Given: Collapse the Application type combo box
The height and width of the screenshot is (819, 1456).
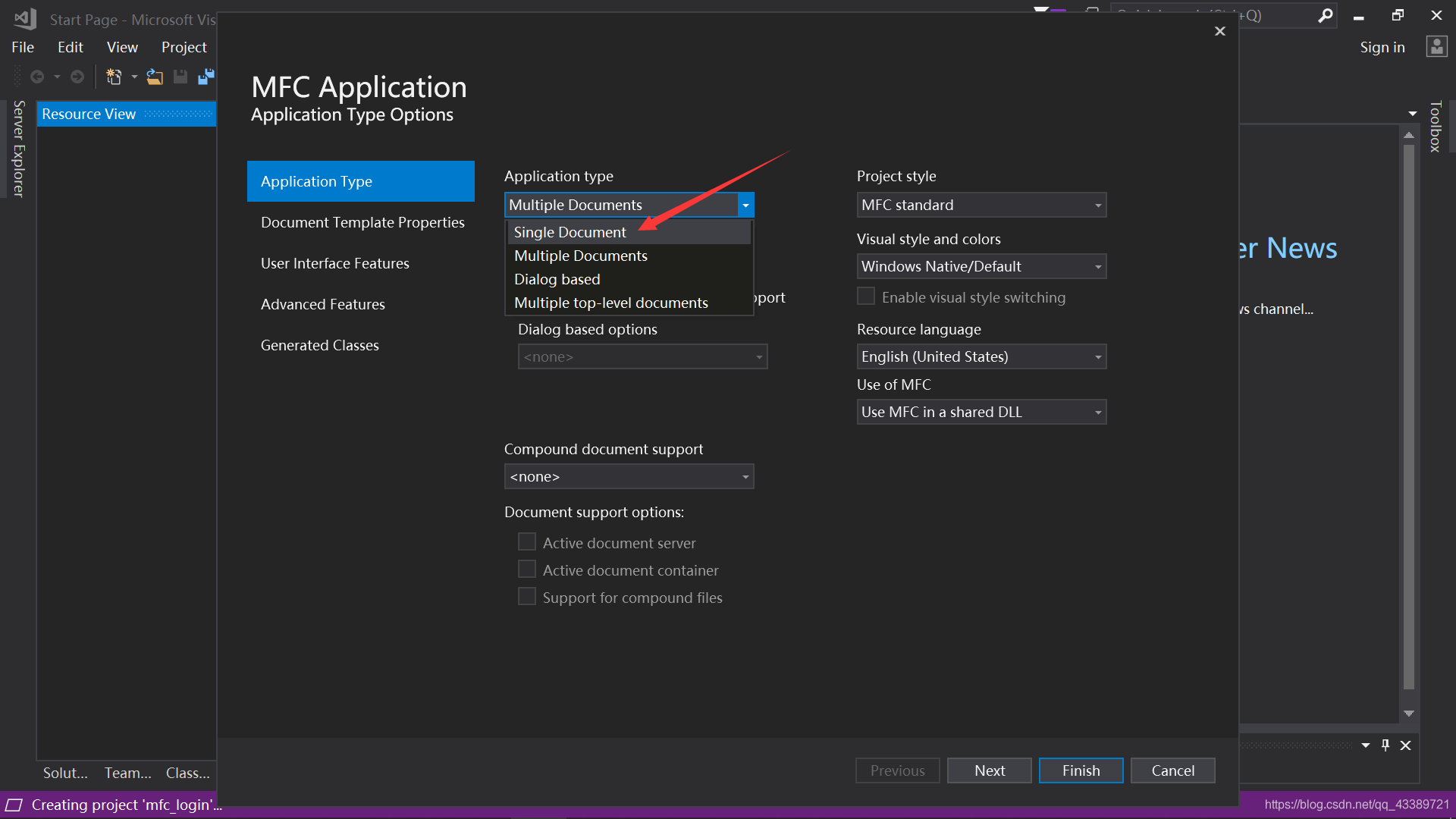Looking at the screenshot, I should coord(745,205).
